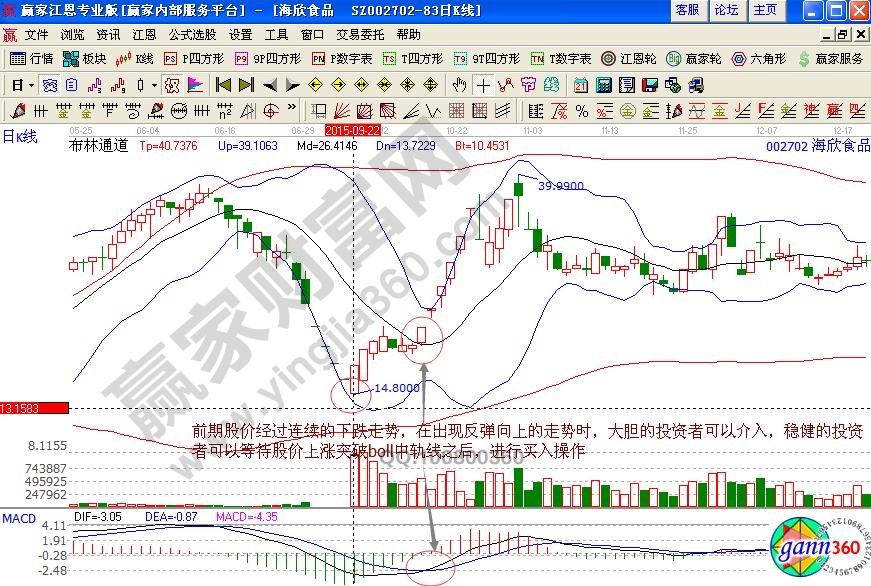Open the 资讯 menu
The height and width of the screenshot is (586, 871).
[108, 34]
